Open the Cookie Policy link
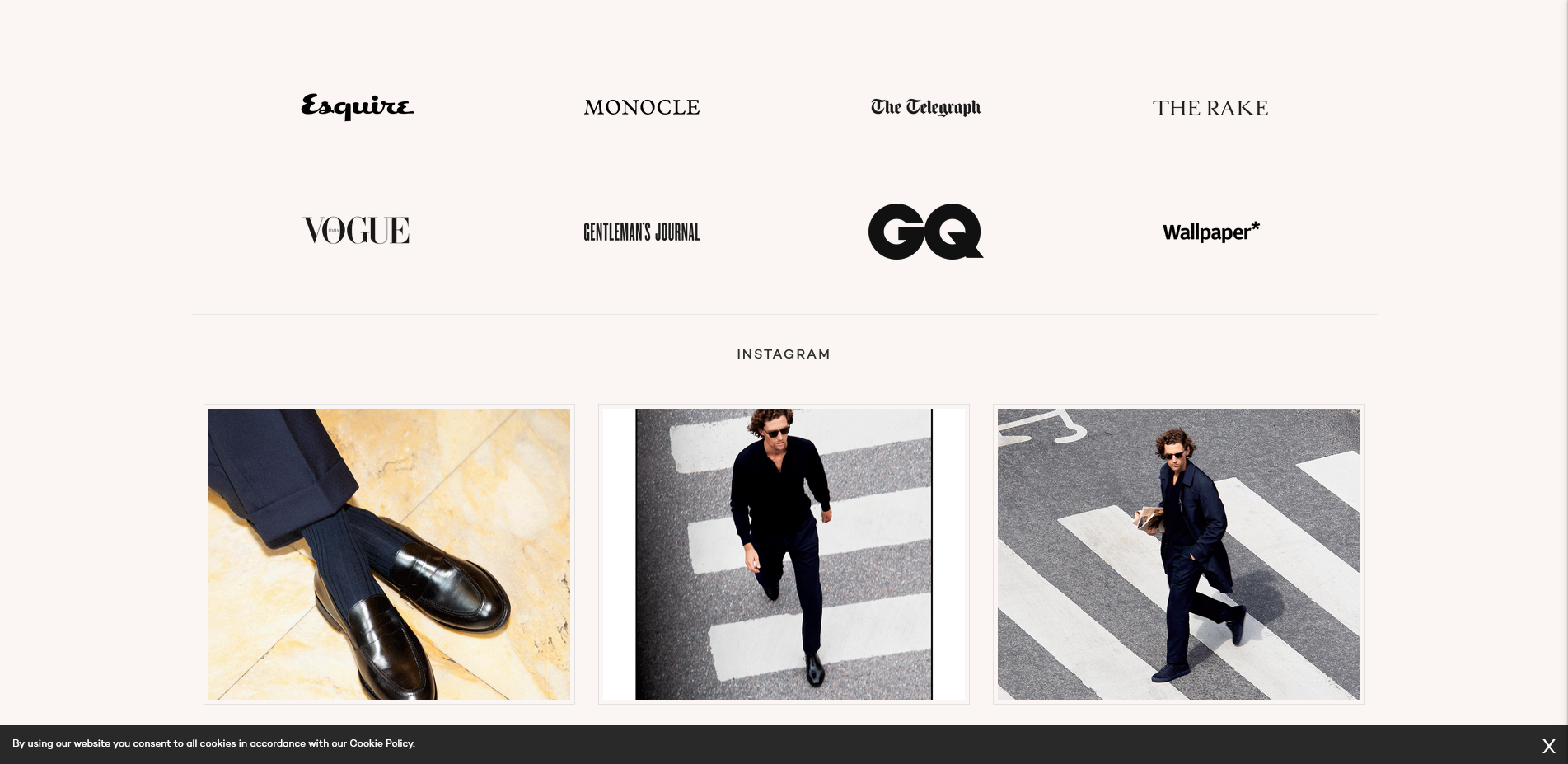Viewport: 1568px width, 764px height. pyautogui.click(x=381, y=743)
